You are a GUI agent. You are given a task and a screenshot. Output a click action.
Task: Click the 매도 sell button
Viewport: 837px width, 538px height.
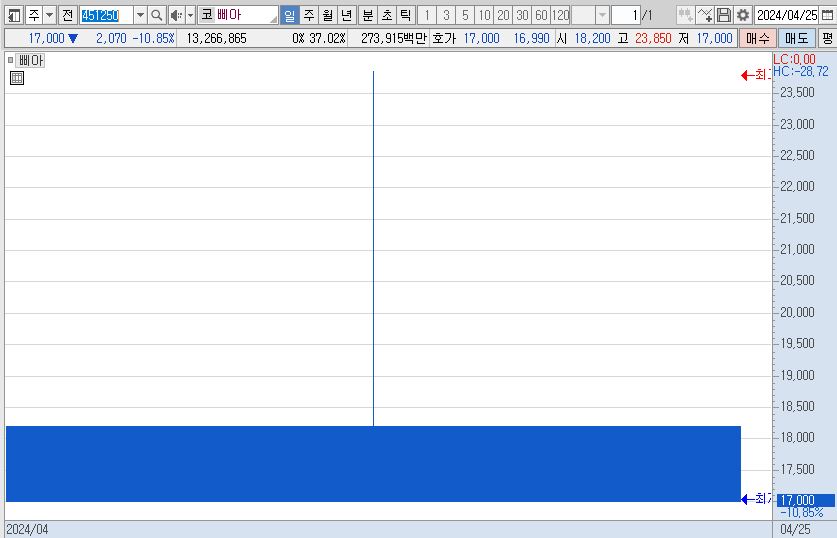(796, 38)
